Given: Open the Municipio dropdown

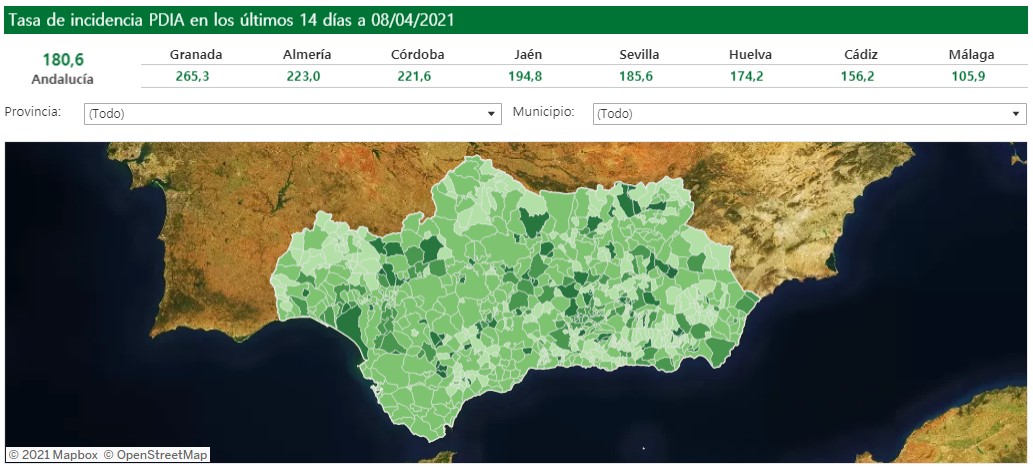Looking at the screenshot, I should pyautogui.click(x=809, y=114).
